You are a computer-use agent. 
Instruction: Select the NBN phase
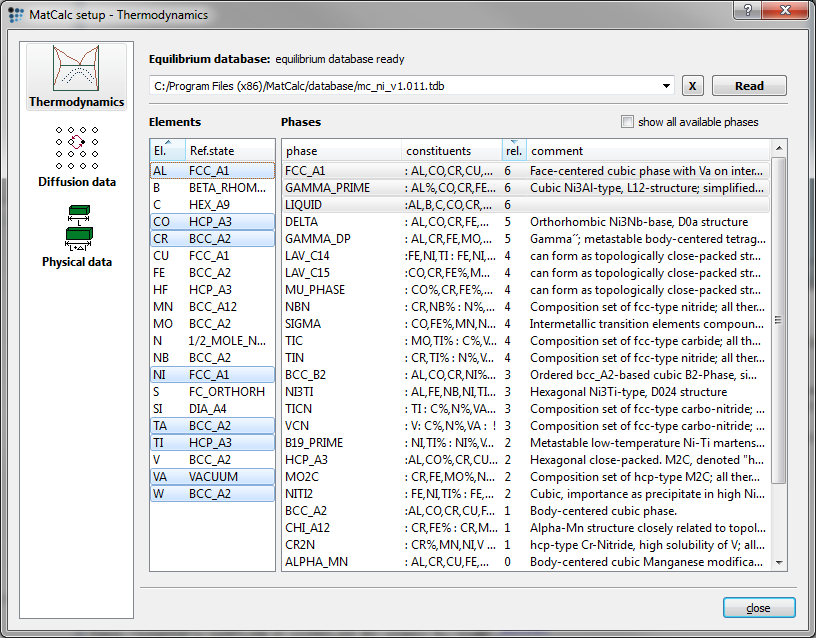tap(526, 307)
